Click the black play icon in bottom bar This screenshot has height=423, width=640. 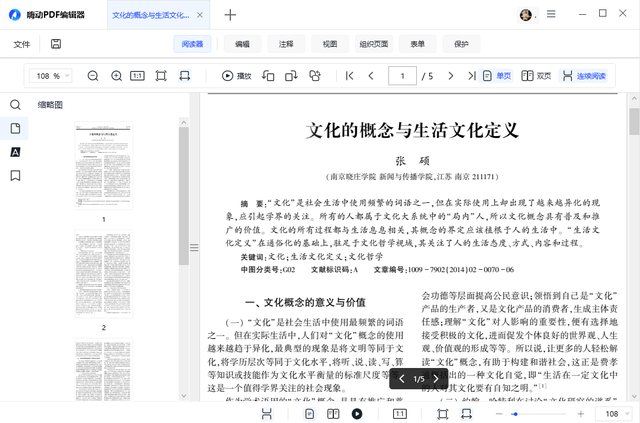point(357,414)
